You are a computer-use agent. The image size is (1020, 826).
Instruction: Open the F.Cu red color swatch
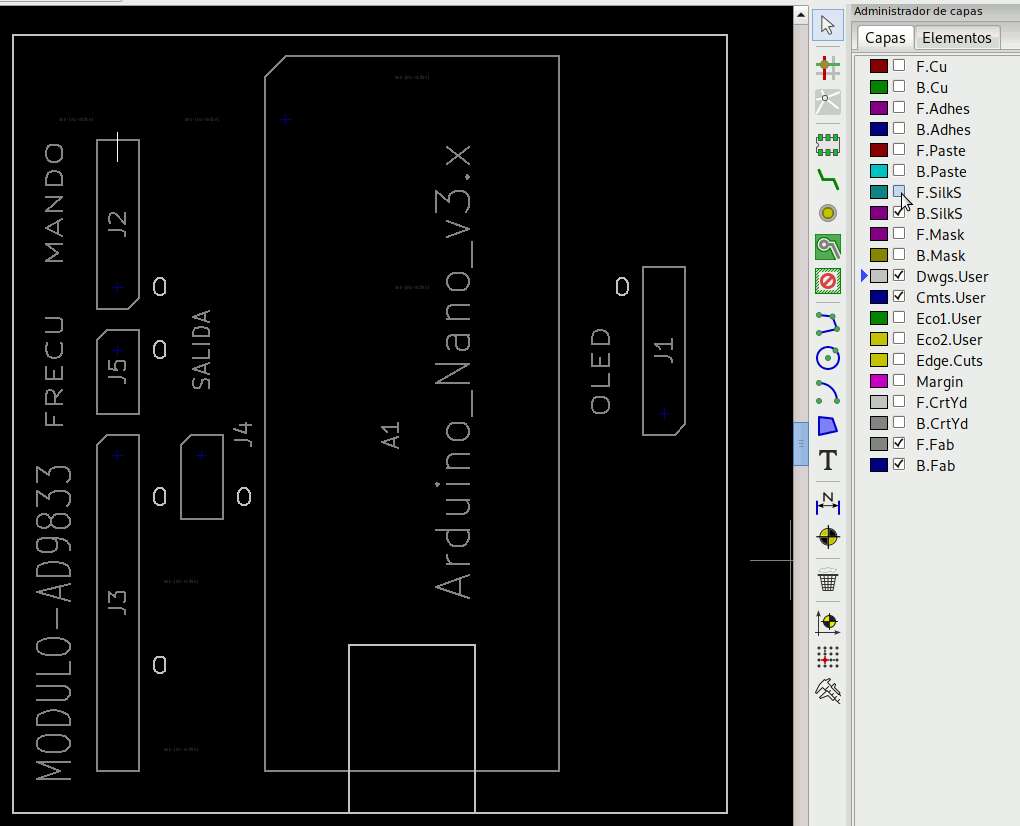tap(879, 66)
